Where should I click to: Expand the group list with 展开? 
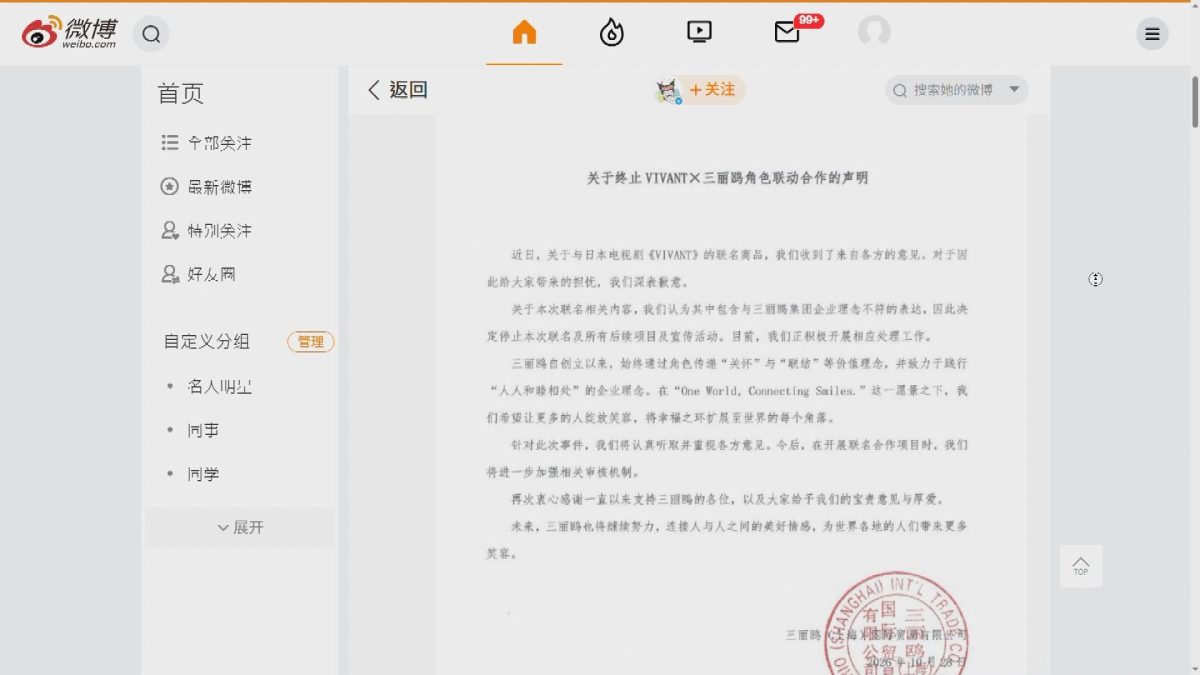click(x=240, y=527)
